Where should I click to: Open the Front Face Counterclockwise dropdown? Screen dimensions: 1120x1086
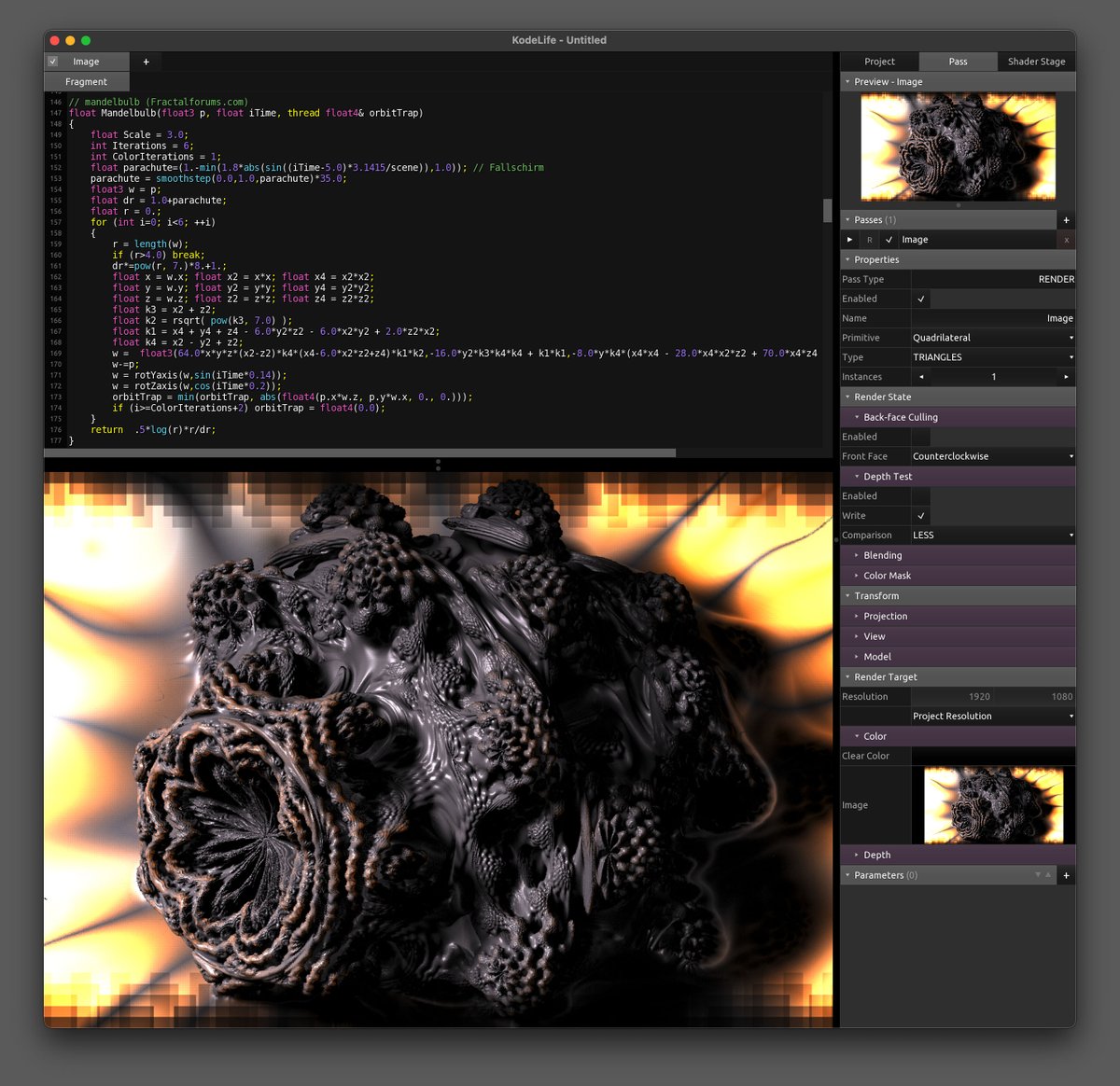993,456
